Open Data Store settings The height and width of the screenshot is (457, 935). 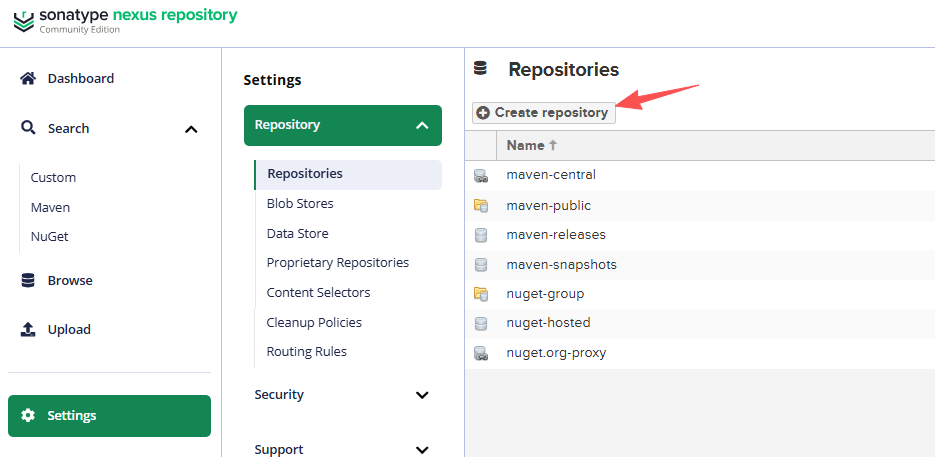coord(298,233)
